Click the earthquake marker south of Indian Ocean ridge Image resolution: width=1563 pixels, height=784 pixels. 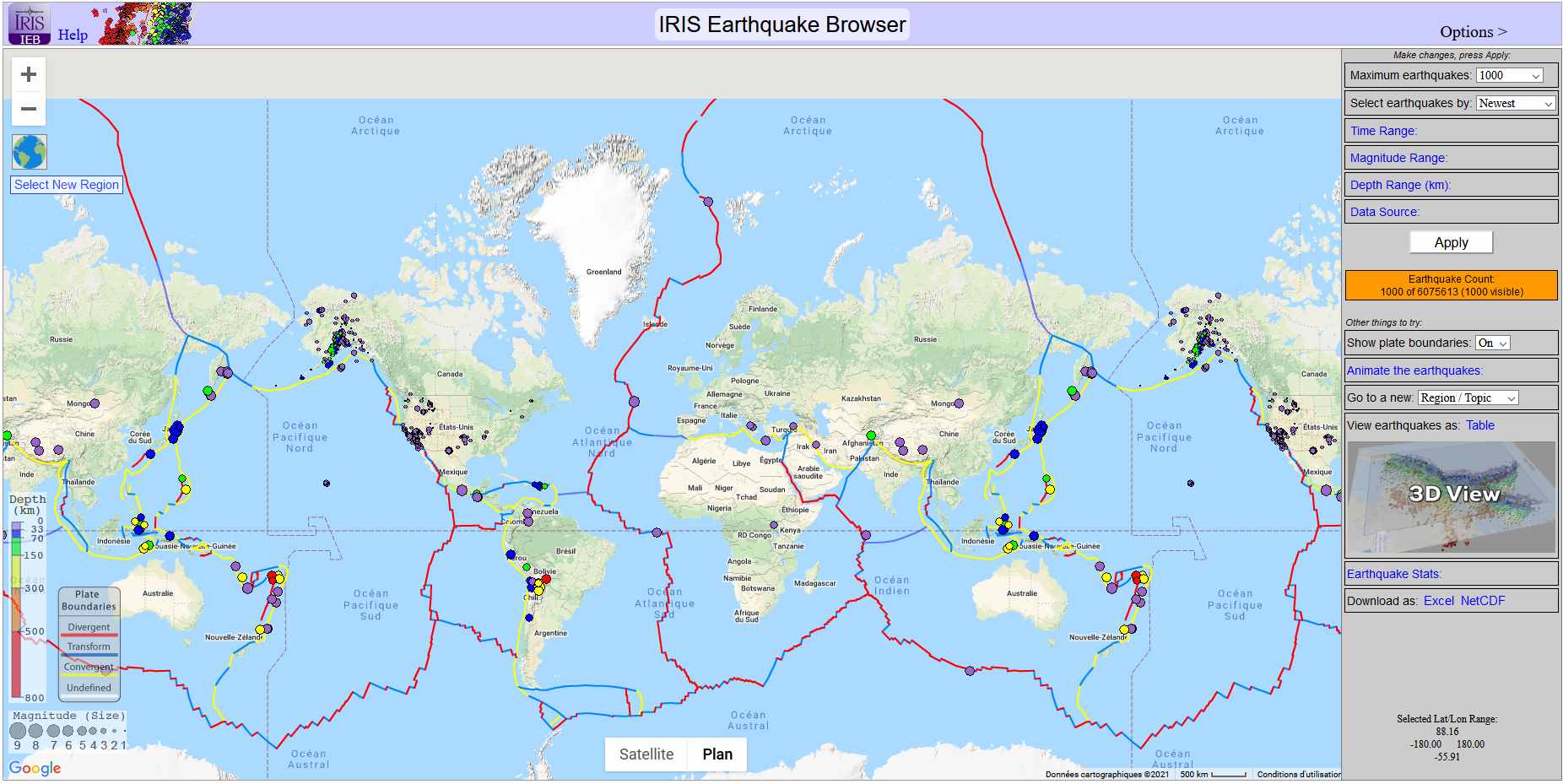click(x=970, y=671)
